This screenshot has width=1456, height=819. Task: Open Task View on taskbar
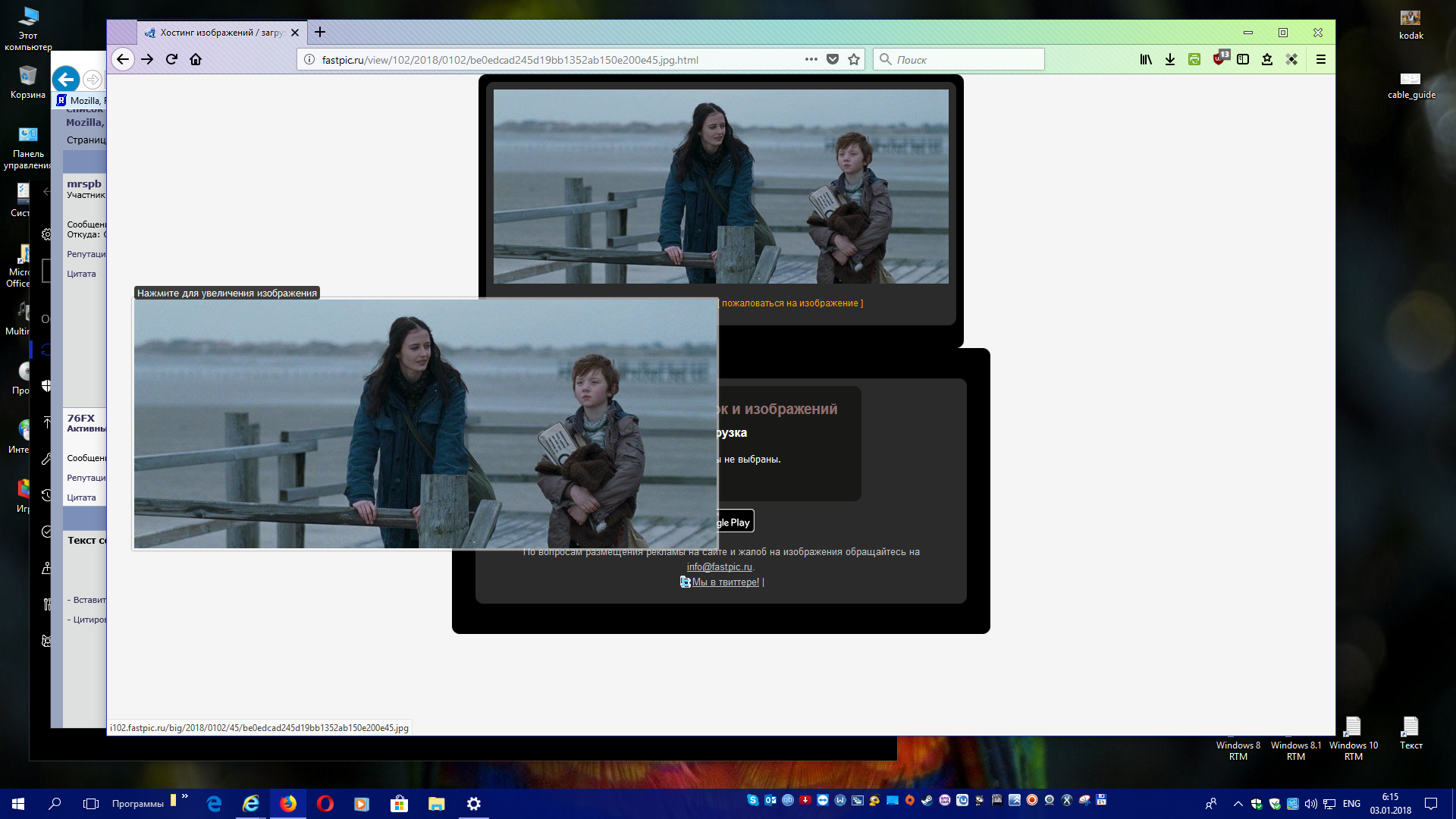coord(91,804)
